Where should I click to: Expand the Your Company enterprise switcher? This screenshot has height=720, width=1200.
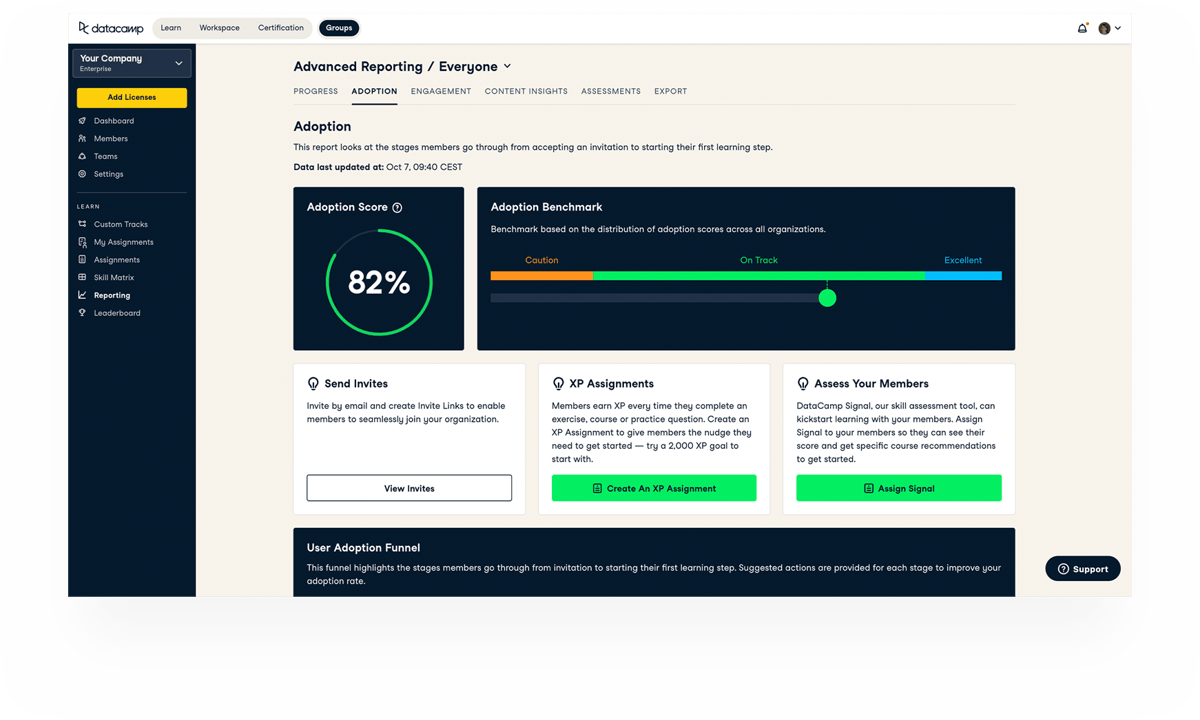pyautogui.click(x=131, y=63)
